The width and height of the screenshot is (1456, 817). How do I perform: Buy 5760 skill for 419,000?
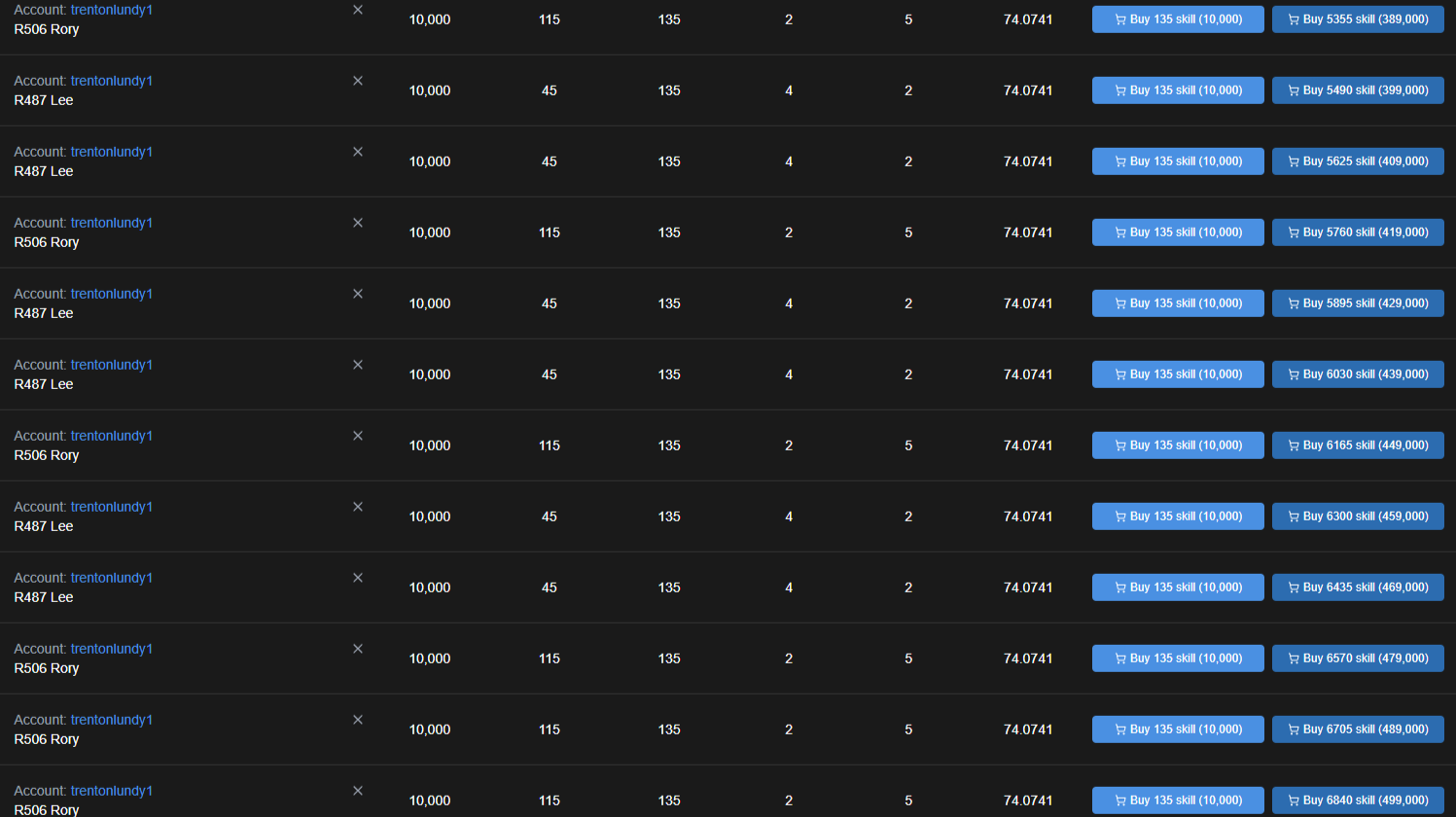1358,232
